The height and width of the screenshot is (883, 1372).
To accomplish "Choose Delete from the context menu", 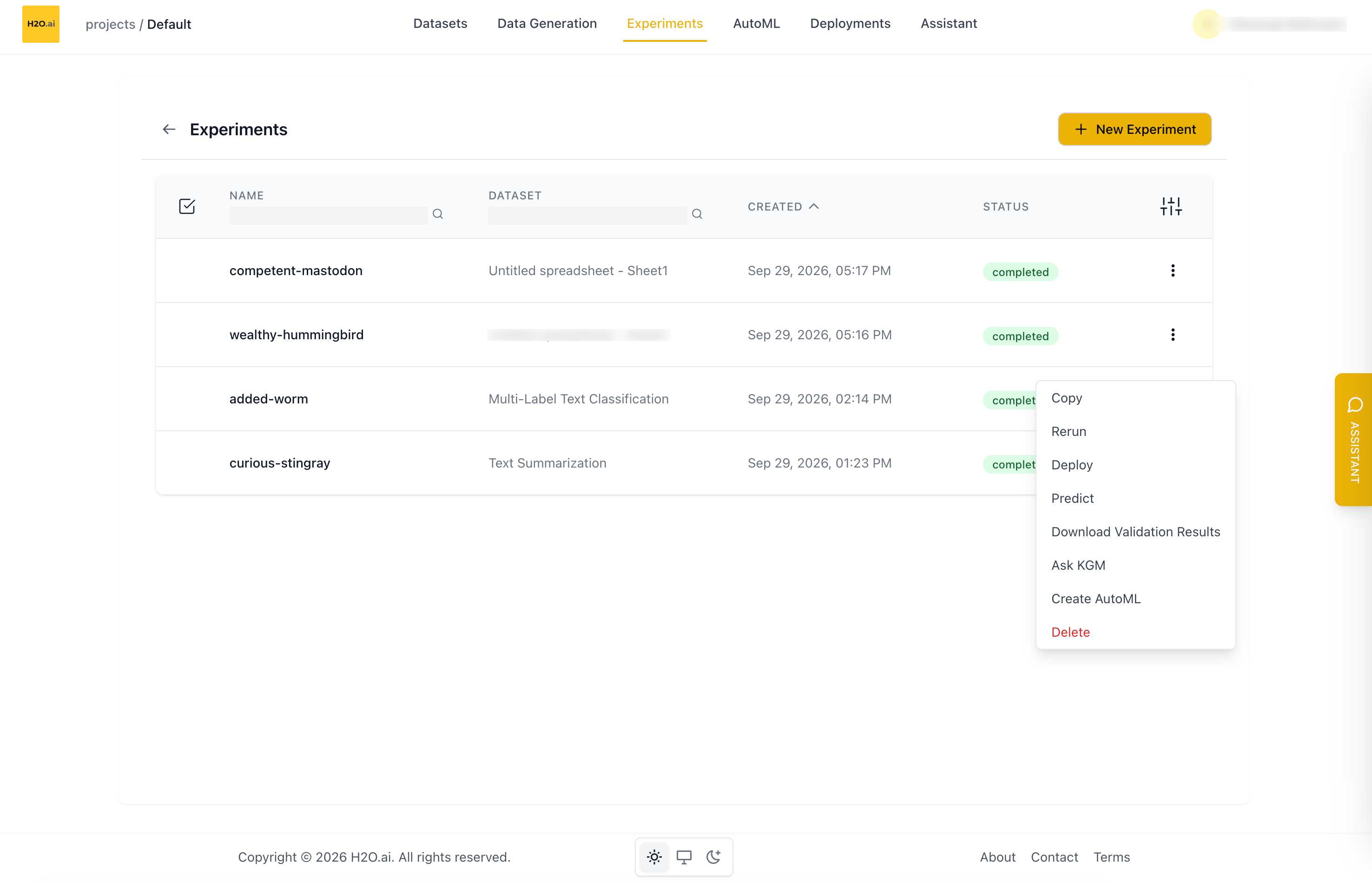I will pyautogui.click(x=1135, y=632).
